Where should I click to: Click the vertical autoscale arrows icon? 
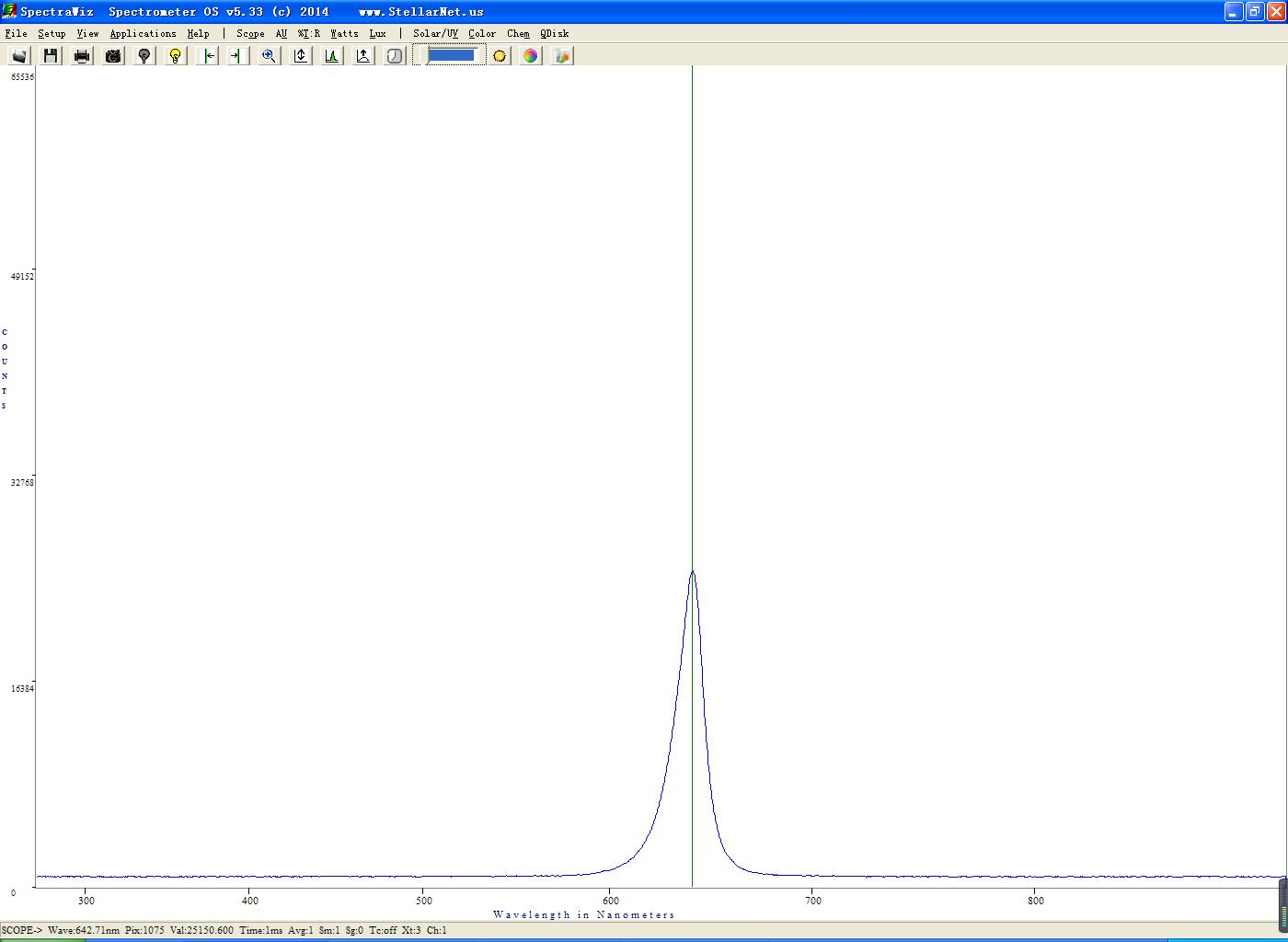(300, 56)
